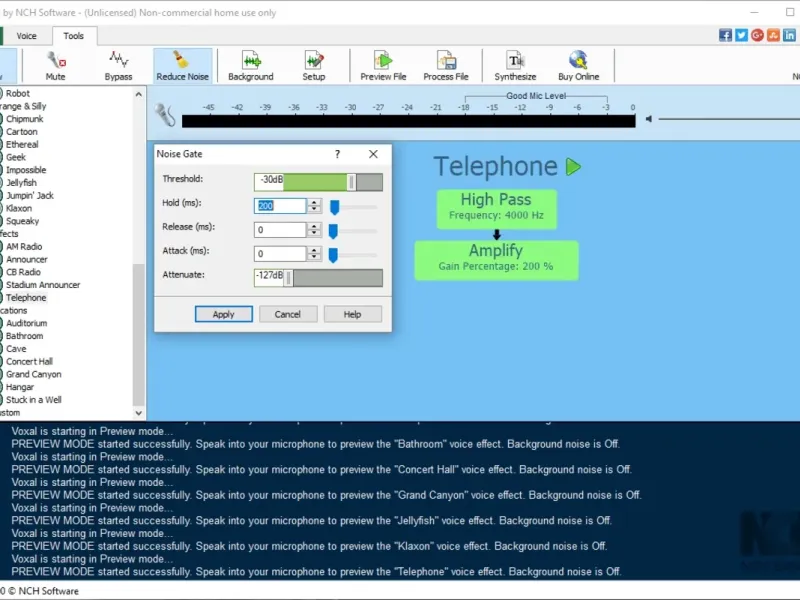Select the Chipmunk voice
800x600 pixels.
pyautogui.click(x=24, y=119)
